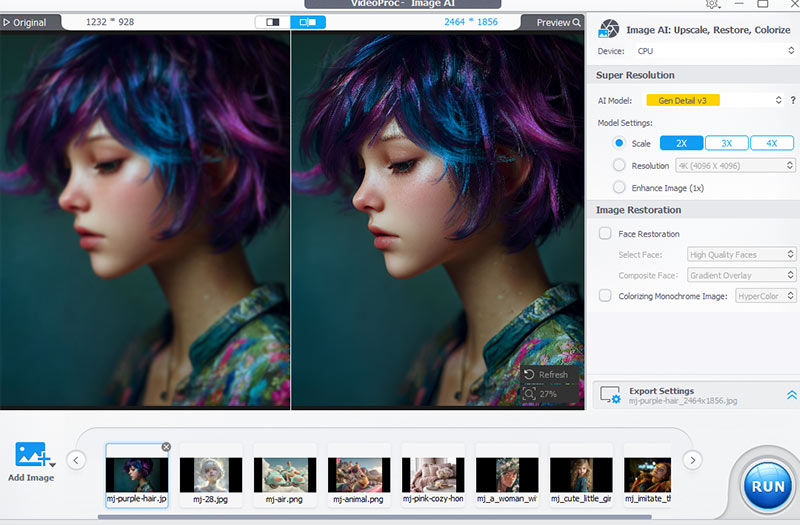Tick the Colorizing Monochrome Image checkbox
800x525 pixels.
[x=605, y=295]
